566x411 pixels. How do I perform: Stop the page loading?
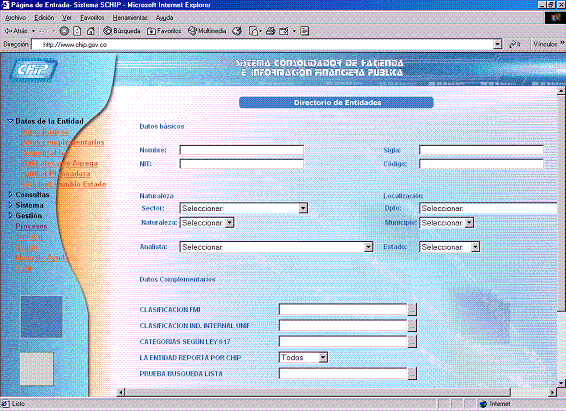tap(64, 31)
